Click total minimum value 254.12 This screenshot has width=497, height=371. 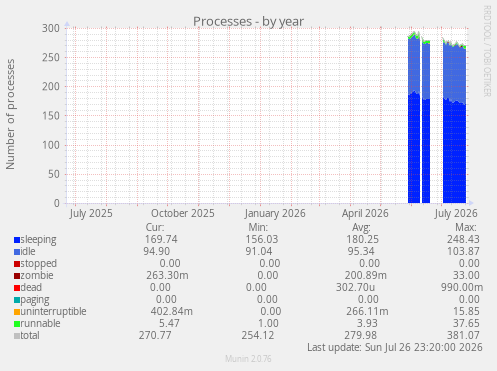coord(258,335)
